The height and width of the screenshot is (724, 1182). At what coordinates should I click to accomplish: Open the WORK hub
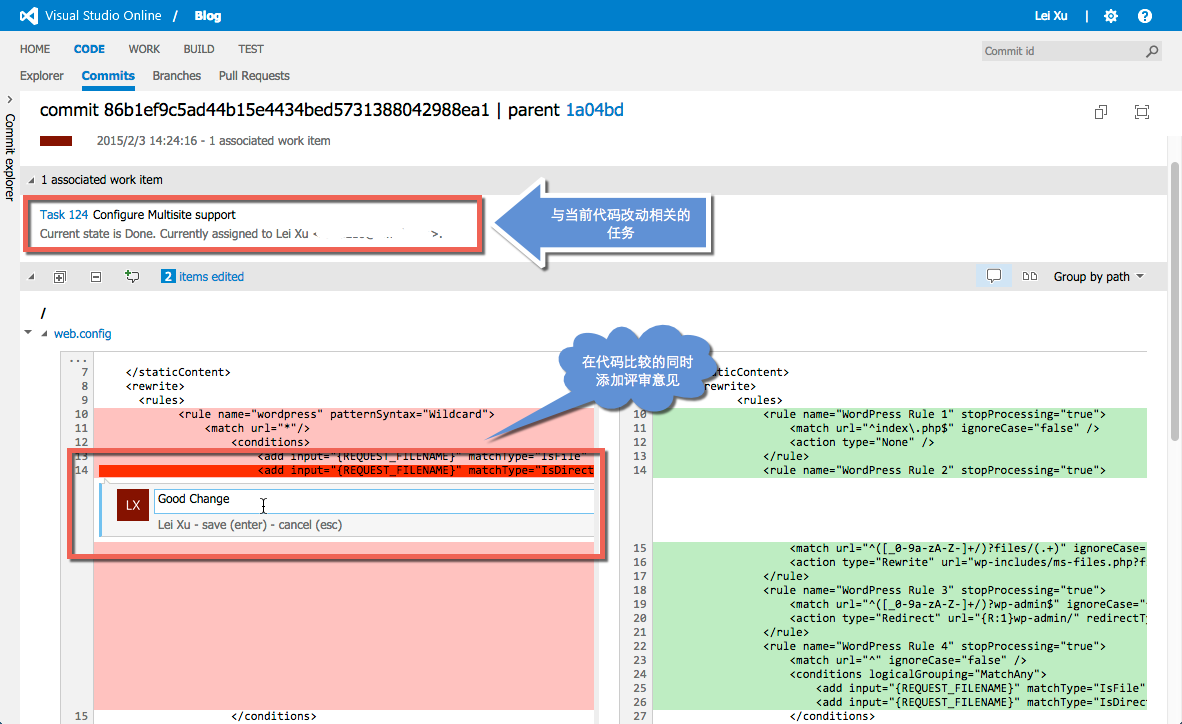(x=144, y=49)
